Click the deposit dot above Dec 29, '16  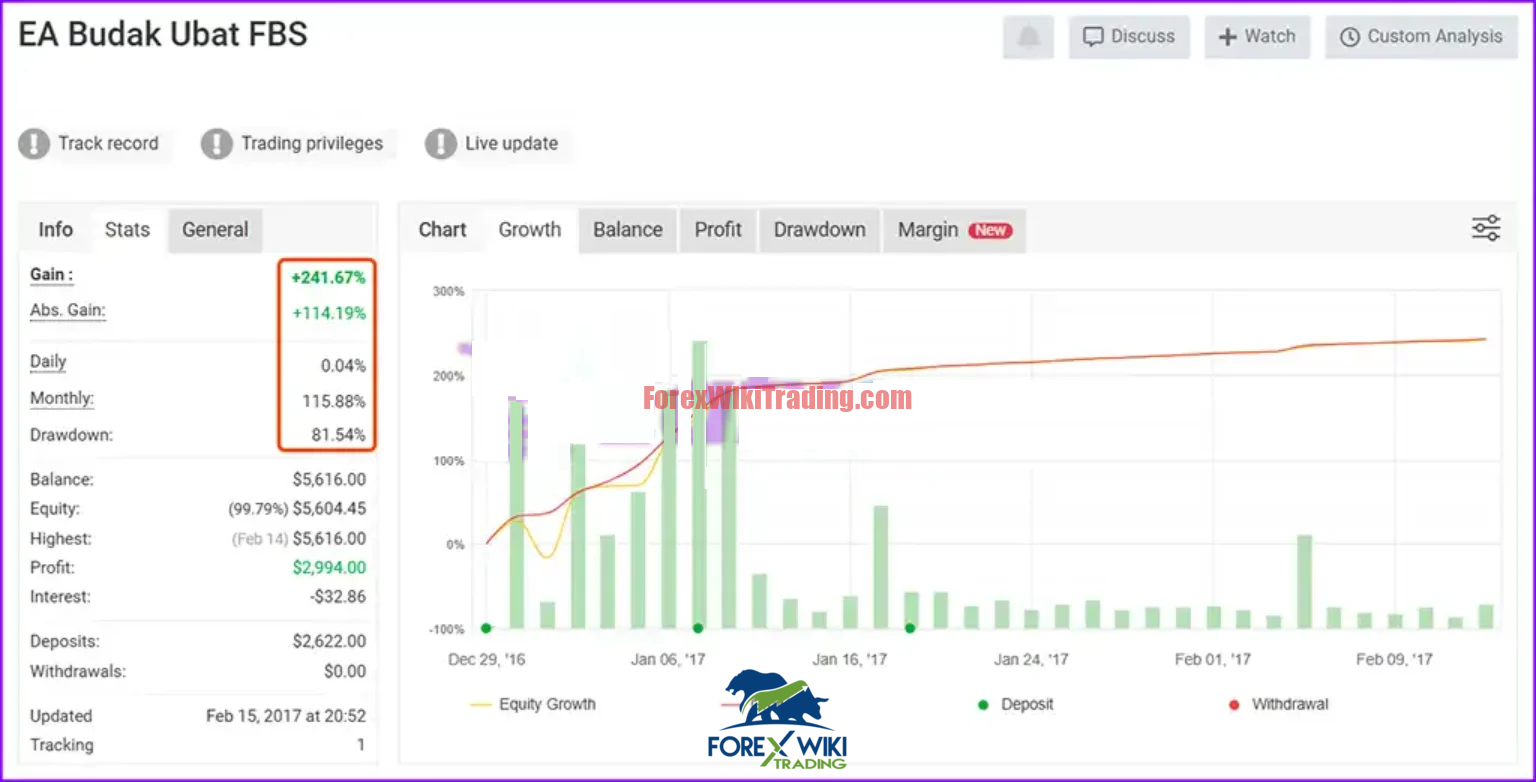[486, 628]
